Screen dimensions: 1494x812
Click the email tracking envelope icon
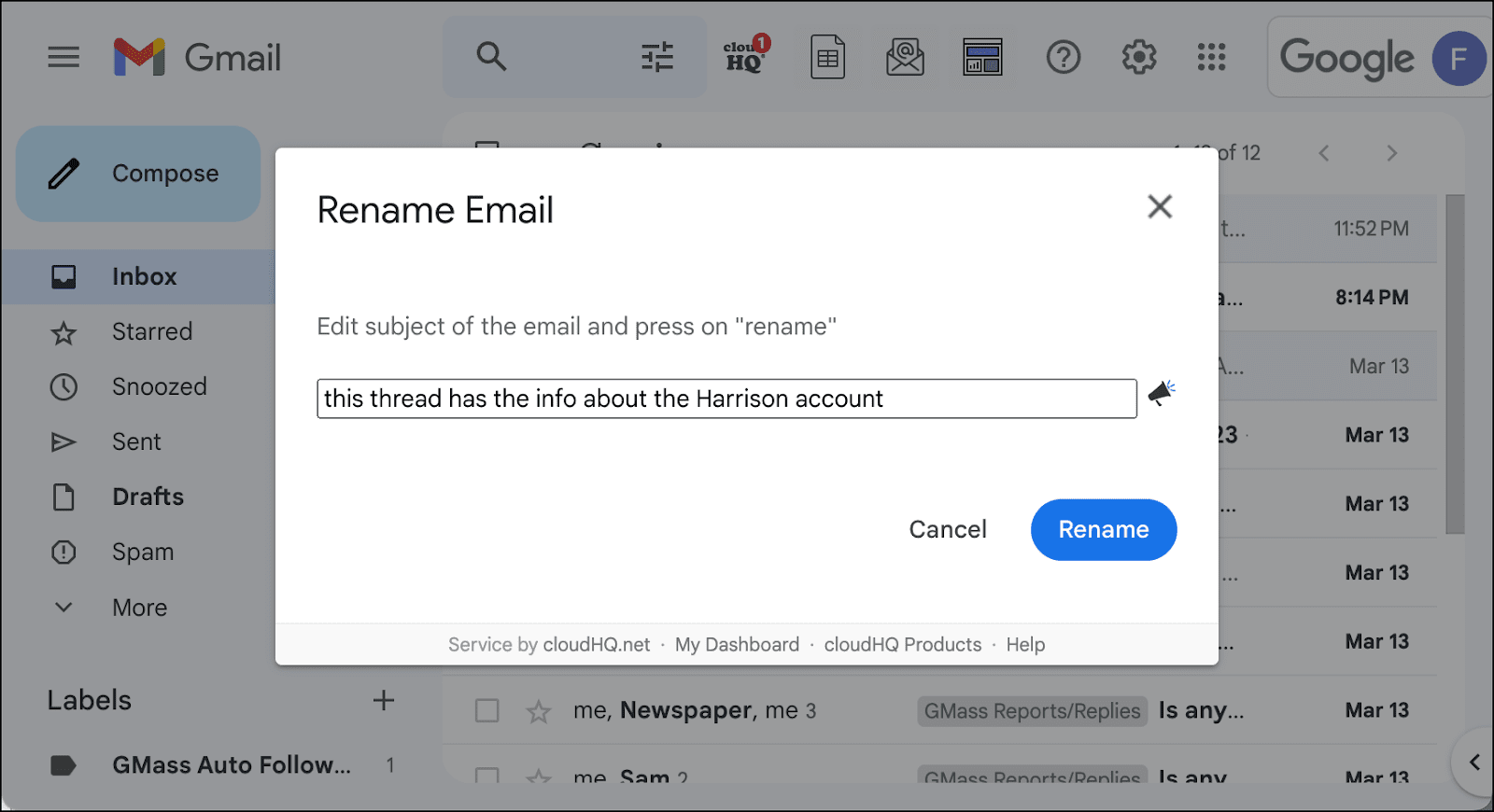pyautogui.click(x=905, y=58)
